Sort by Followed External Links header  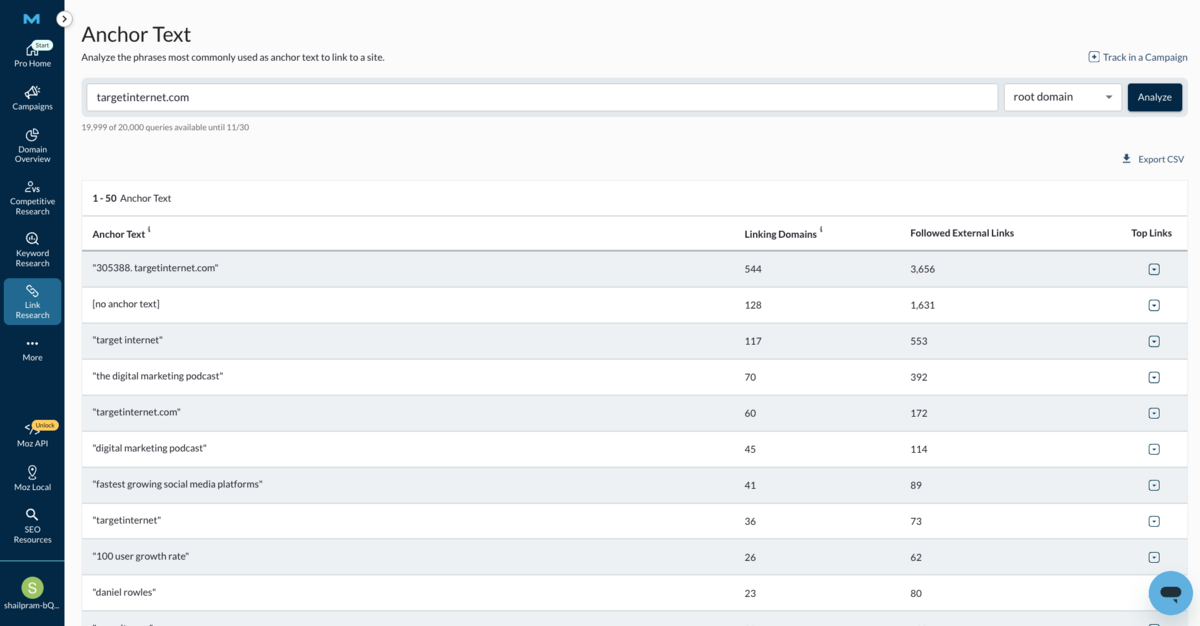(x=962, y=233)
